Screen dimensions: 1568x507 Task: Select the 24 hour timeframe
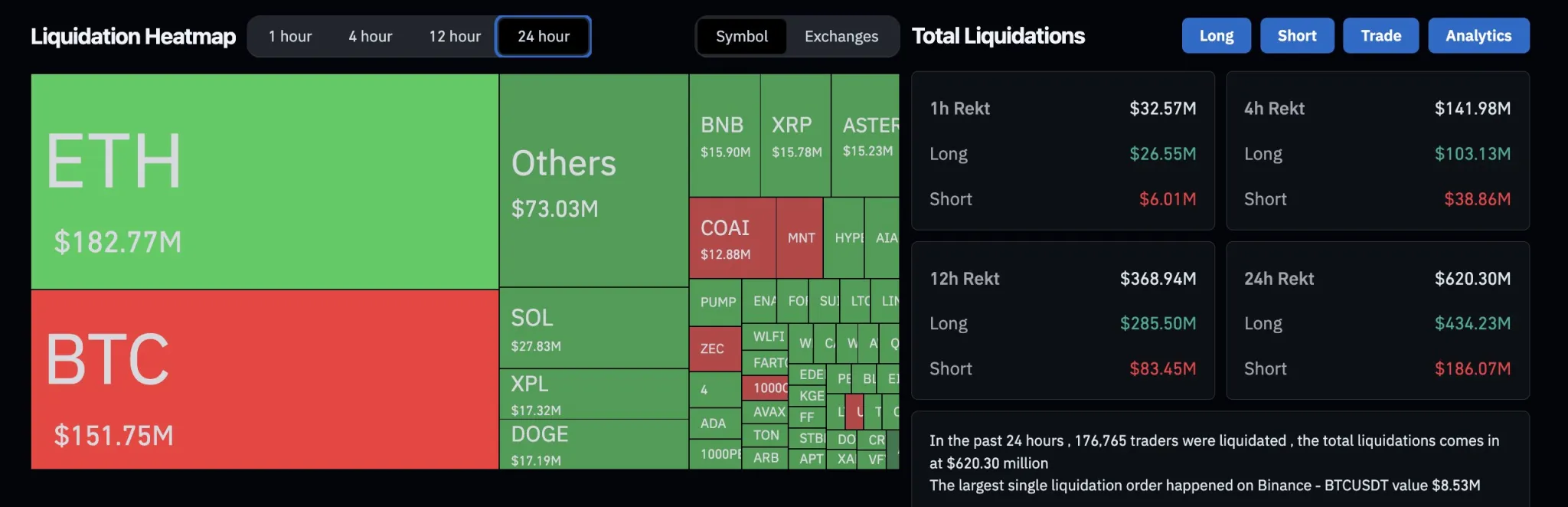pyautogui.click(x=544, y=36)
